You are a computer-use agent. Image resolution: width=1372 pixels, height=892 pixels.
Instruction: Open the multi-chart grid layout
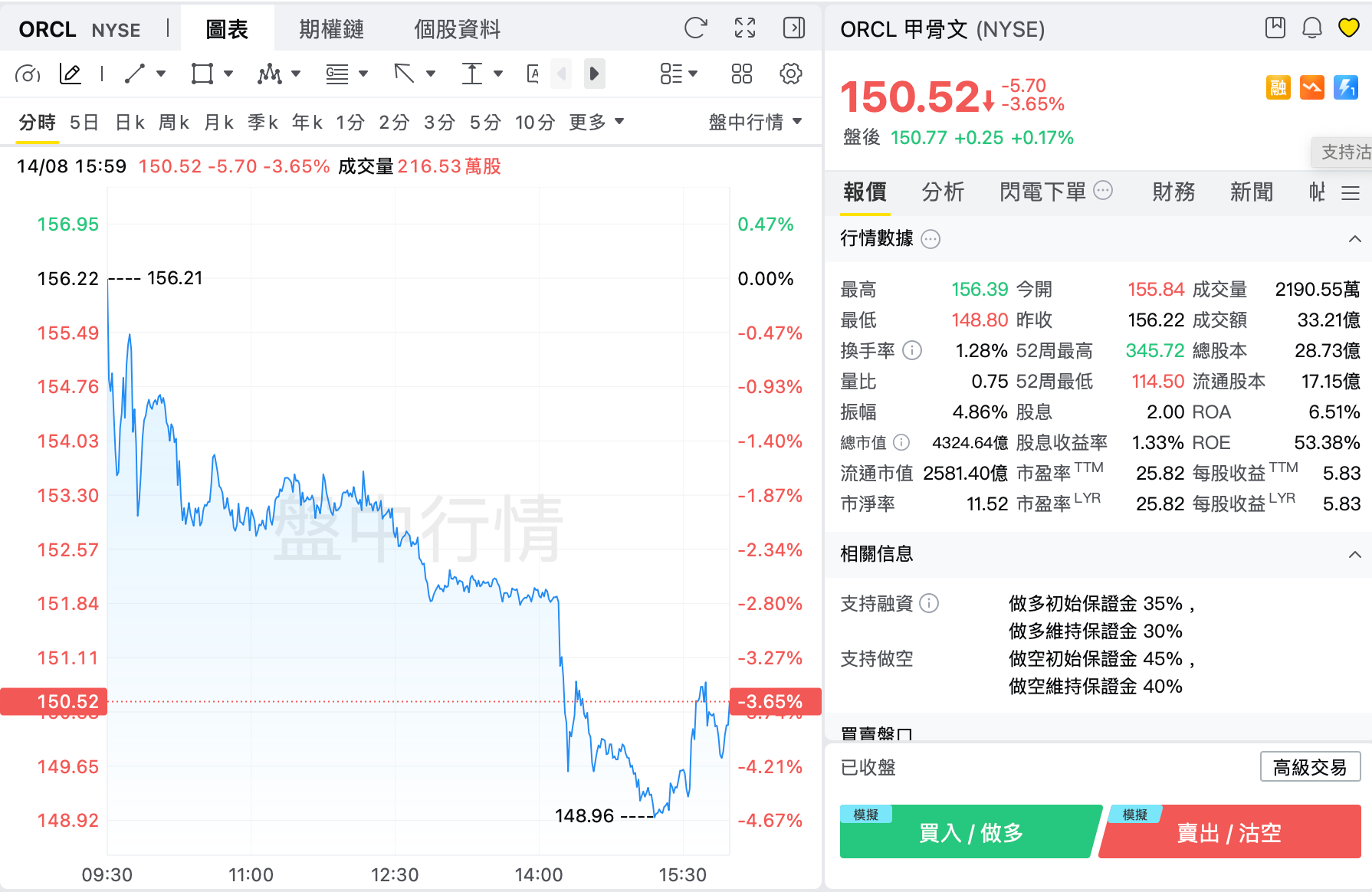[x=742, y=74]
